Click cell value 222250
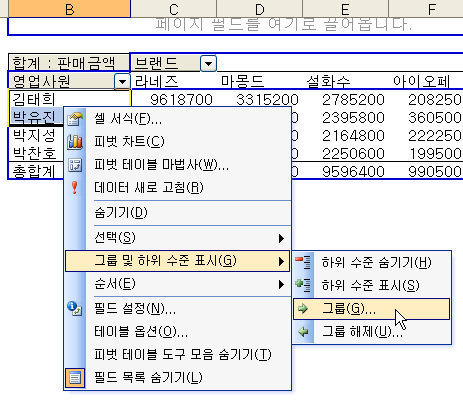 435,135
